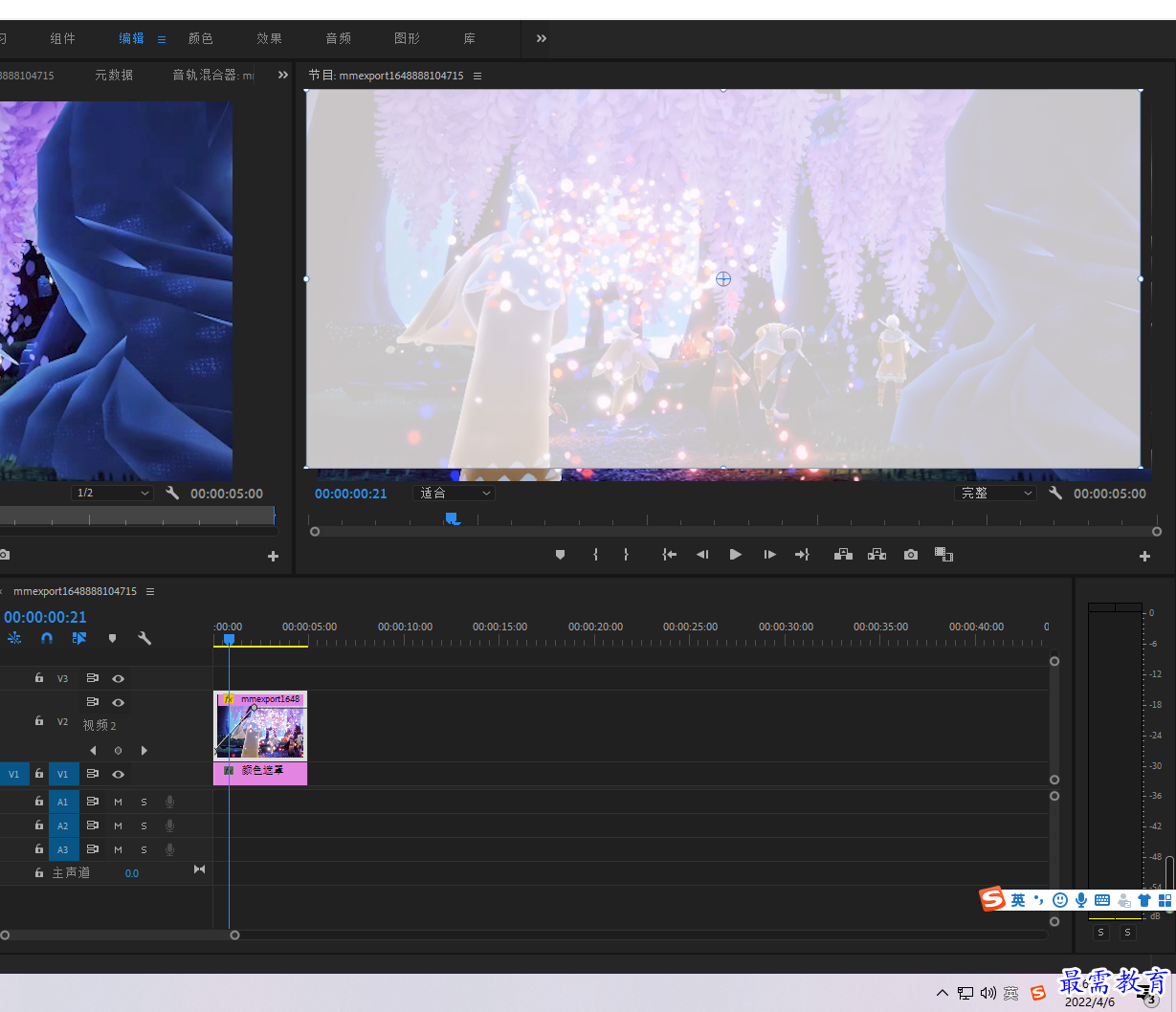This screenshot has width=1176, height=1012.
Task: Click the Lift button
Action: [x=843, y=555]
